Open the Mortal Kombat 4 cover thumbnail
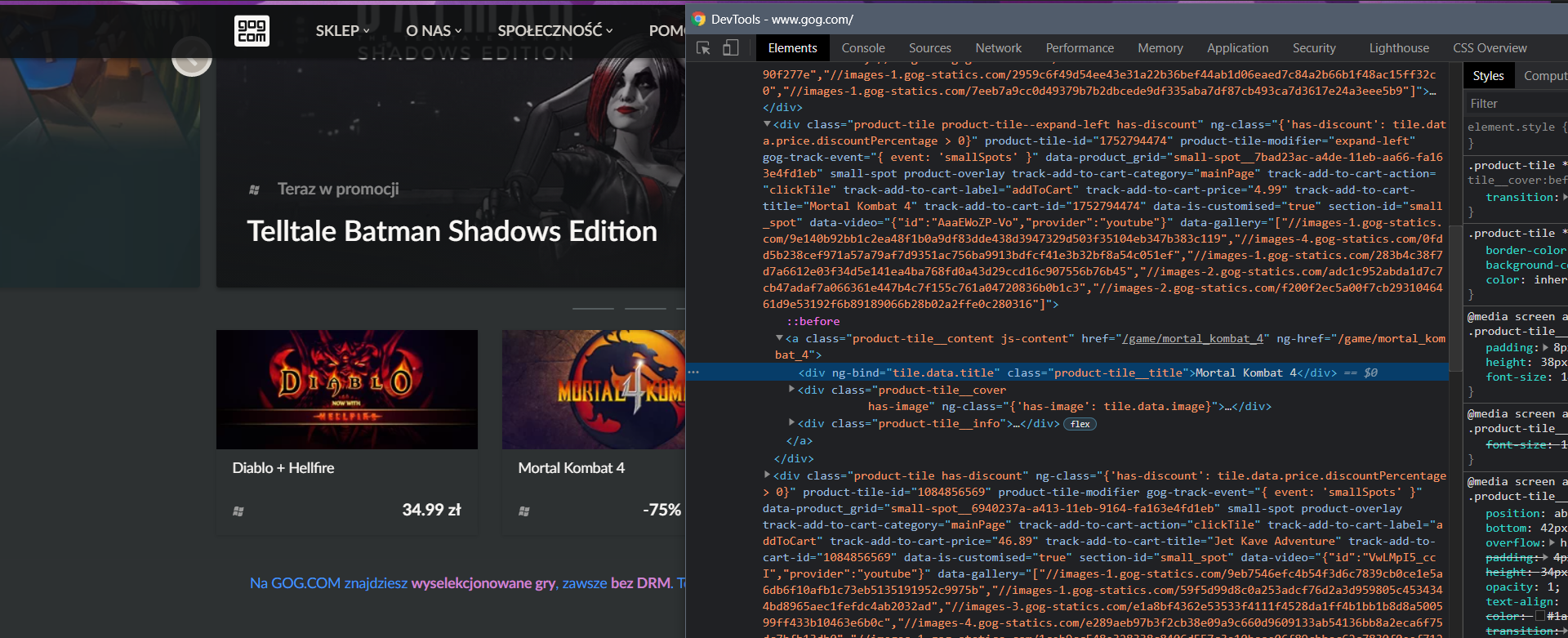This screenshot has width=1568, height=638. click(x=594, y=390)
